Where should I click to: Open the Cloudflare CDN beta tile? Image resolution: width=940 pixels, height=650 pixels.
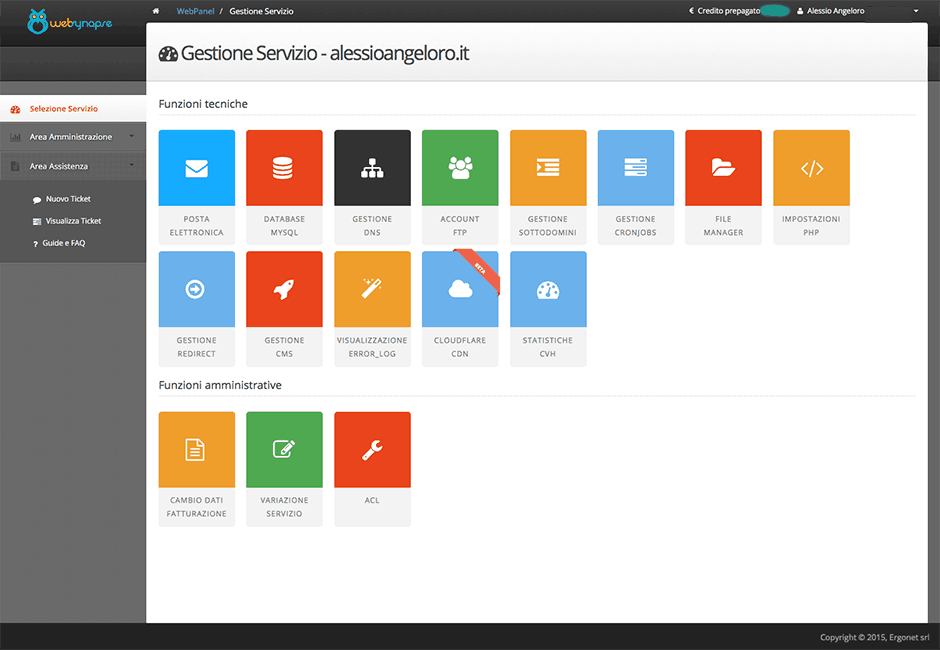coord(460,289)
